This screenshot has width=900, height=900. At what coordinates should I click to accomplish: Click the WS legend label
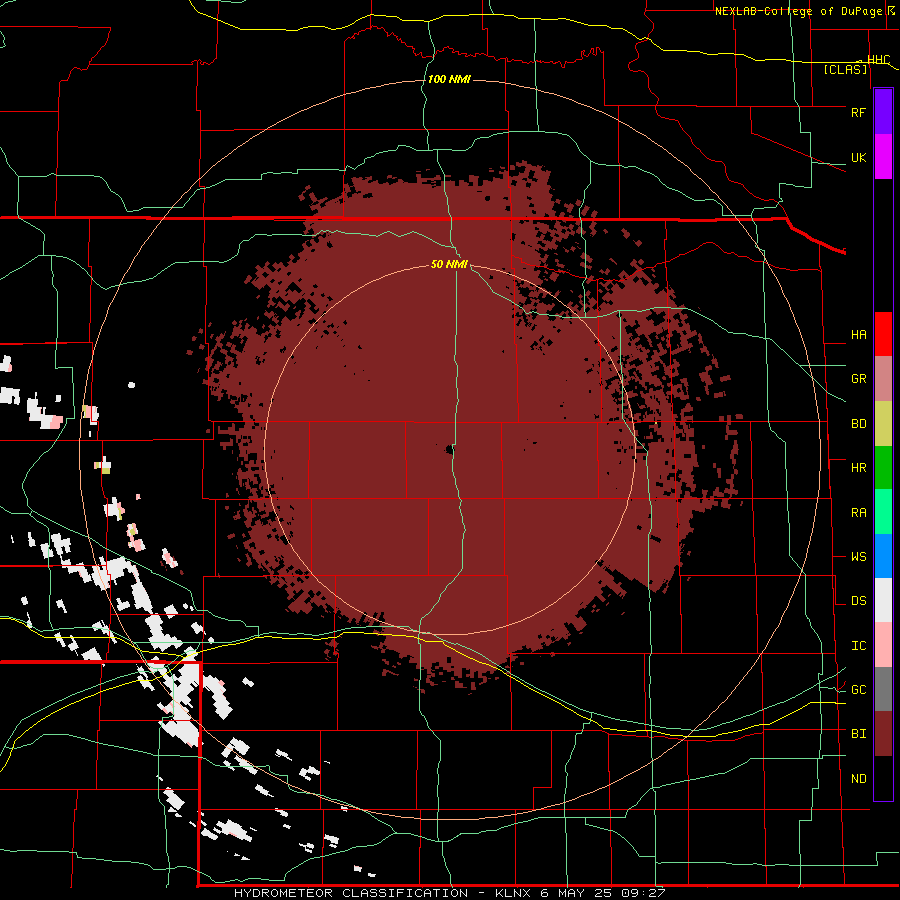point(858,556)
